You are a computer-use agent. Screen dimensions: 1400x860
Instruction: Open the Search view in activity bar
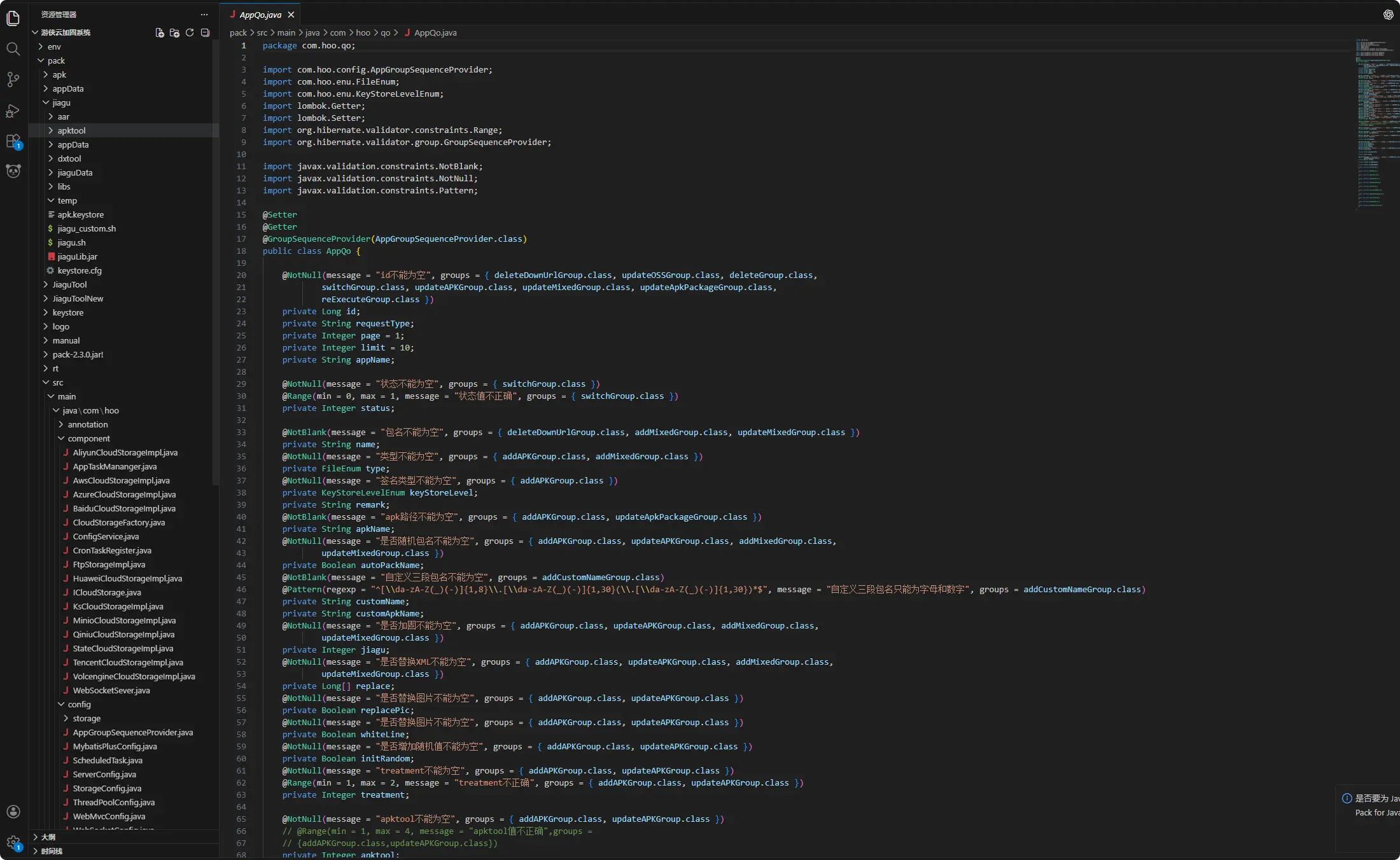(x=13, y=49)
